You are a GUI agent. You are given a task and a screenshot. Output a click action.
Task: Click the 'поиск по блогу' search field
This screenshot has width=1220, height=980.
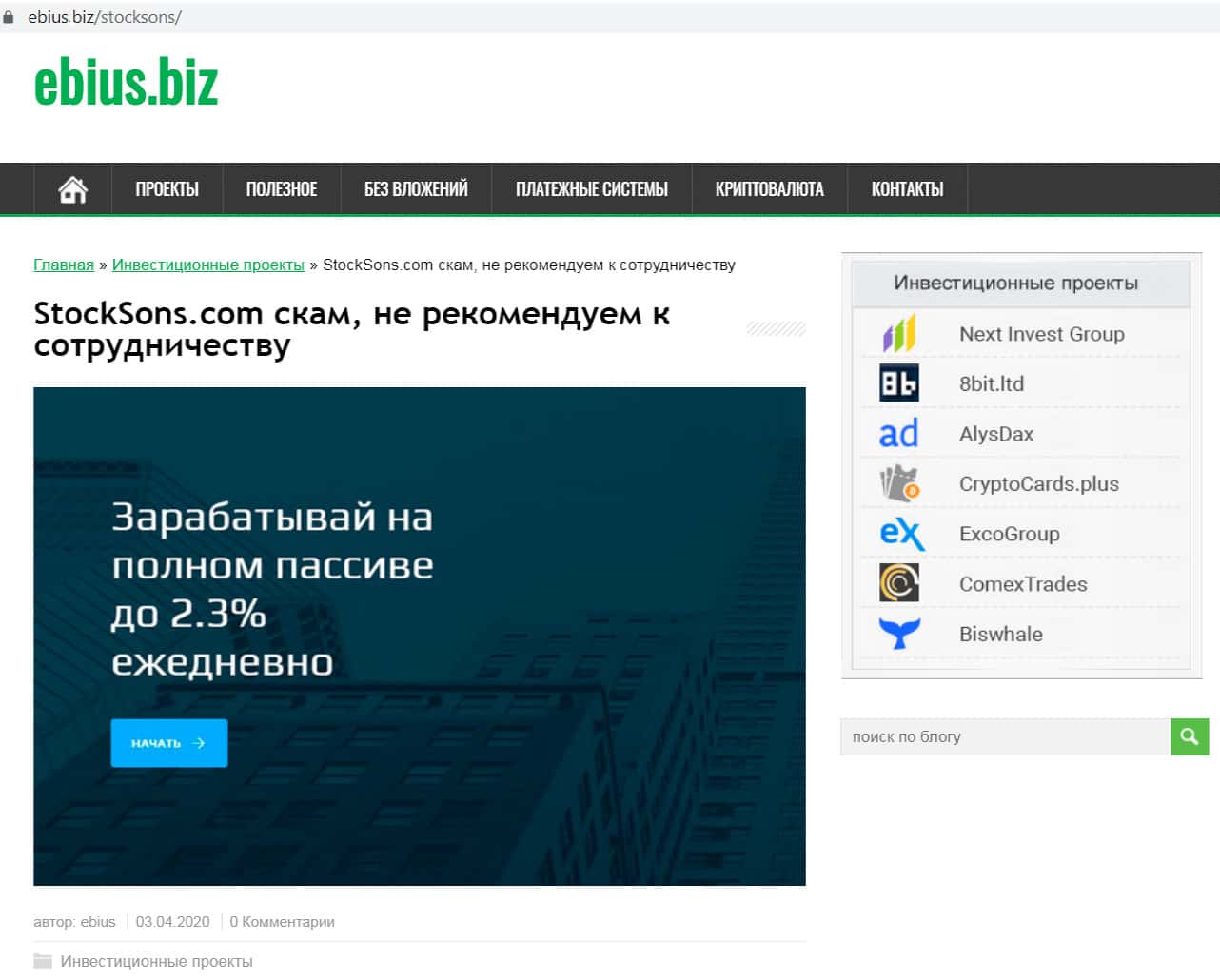tap(1004, 736)
